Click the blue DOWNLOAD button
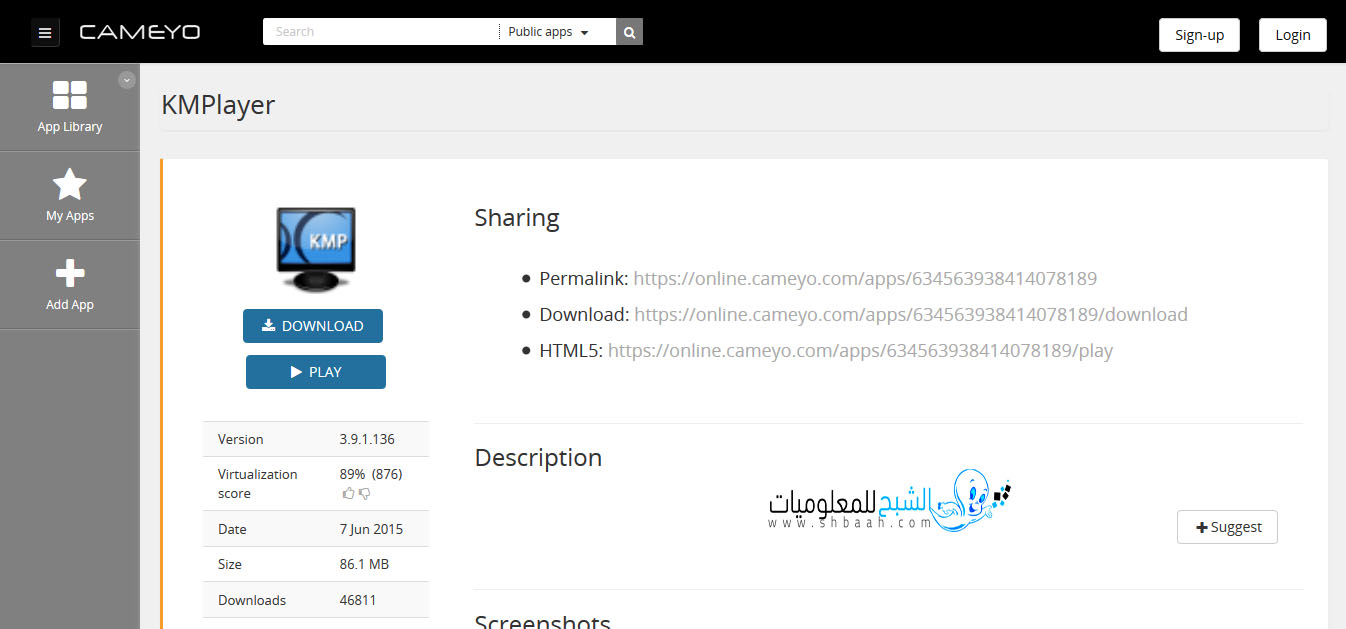 coord(313,326)
